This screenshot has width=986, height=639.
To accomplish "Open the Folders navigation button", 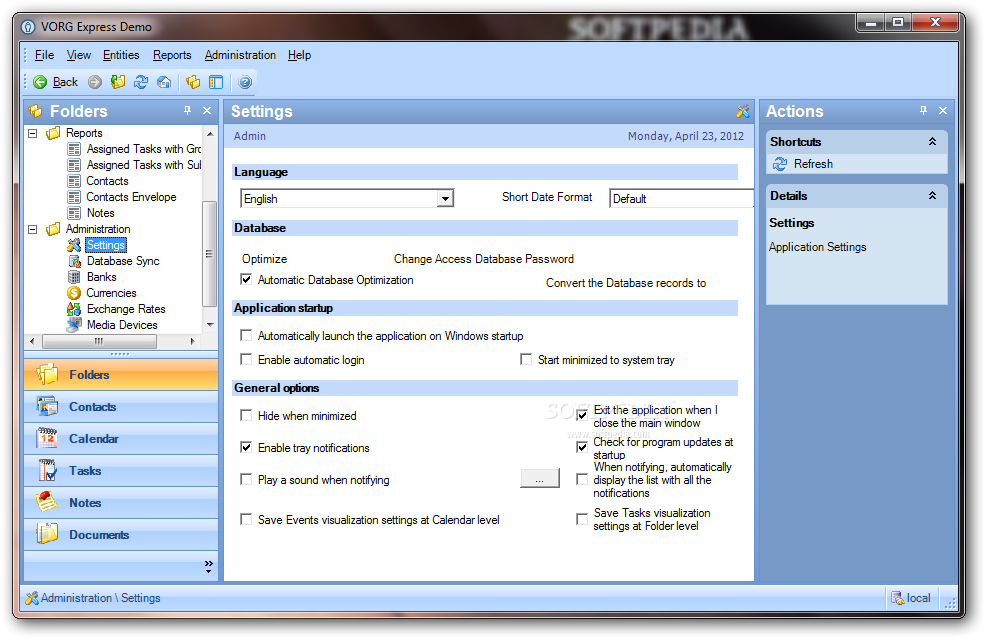I will pyautogui.click(x=121, y=375).
